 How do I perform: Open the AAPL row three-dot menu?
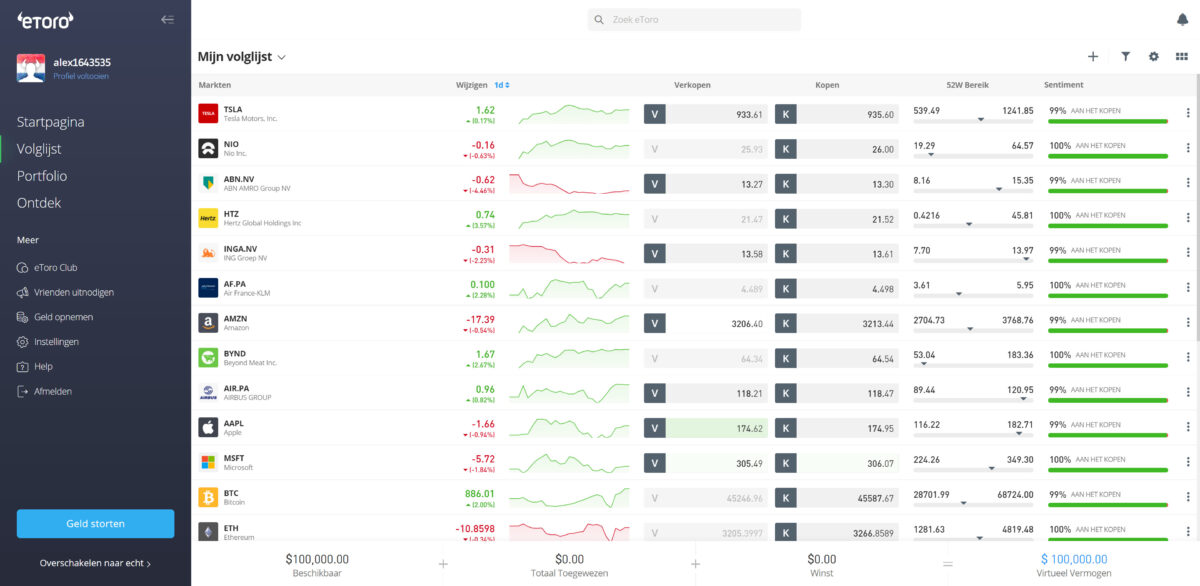coord(1188,428)
